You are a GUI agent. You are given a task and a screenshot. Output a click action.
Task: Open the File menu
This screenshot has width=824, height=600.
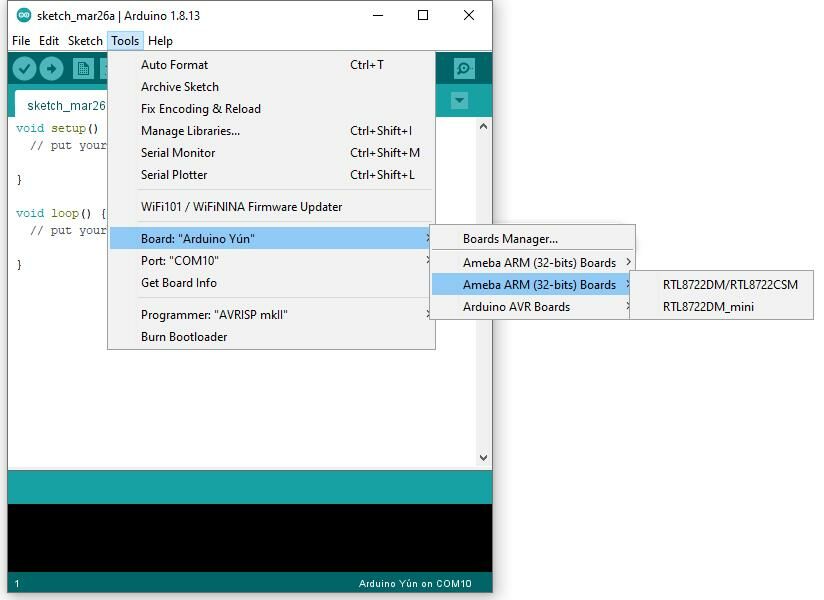coord(21,41)
